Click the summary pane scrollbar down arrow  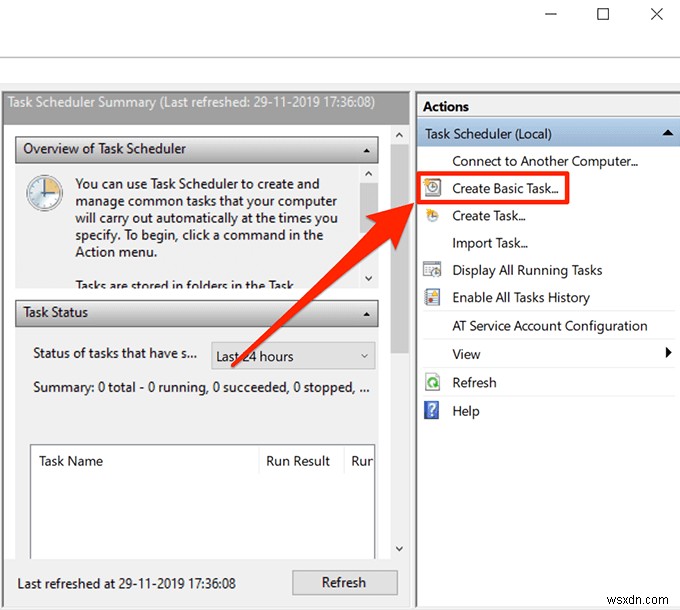[399, 548]
